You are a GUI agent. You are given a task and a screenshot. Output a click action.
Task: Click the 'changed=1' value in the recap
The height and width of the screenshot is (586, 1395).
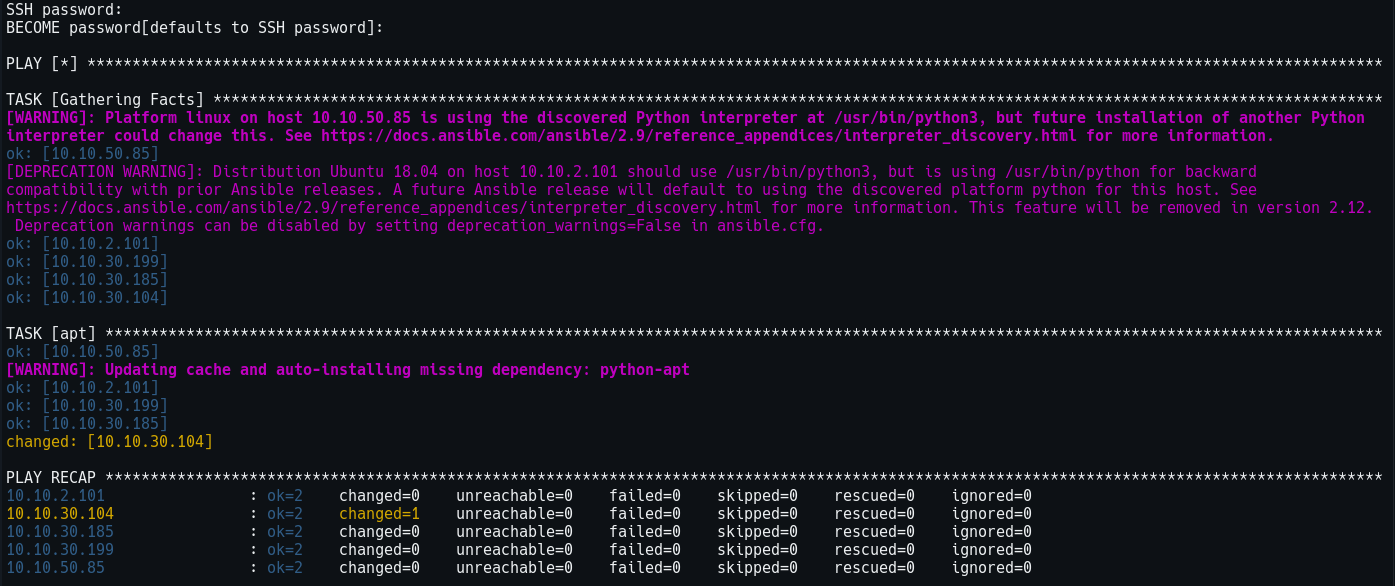[x=379, y=514]
